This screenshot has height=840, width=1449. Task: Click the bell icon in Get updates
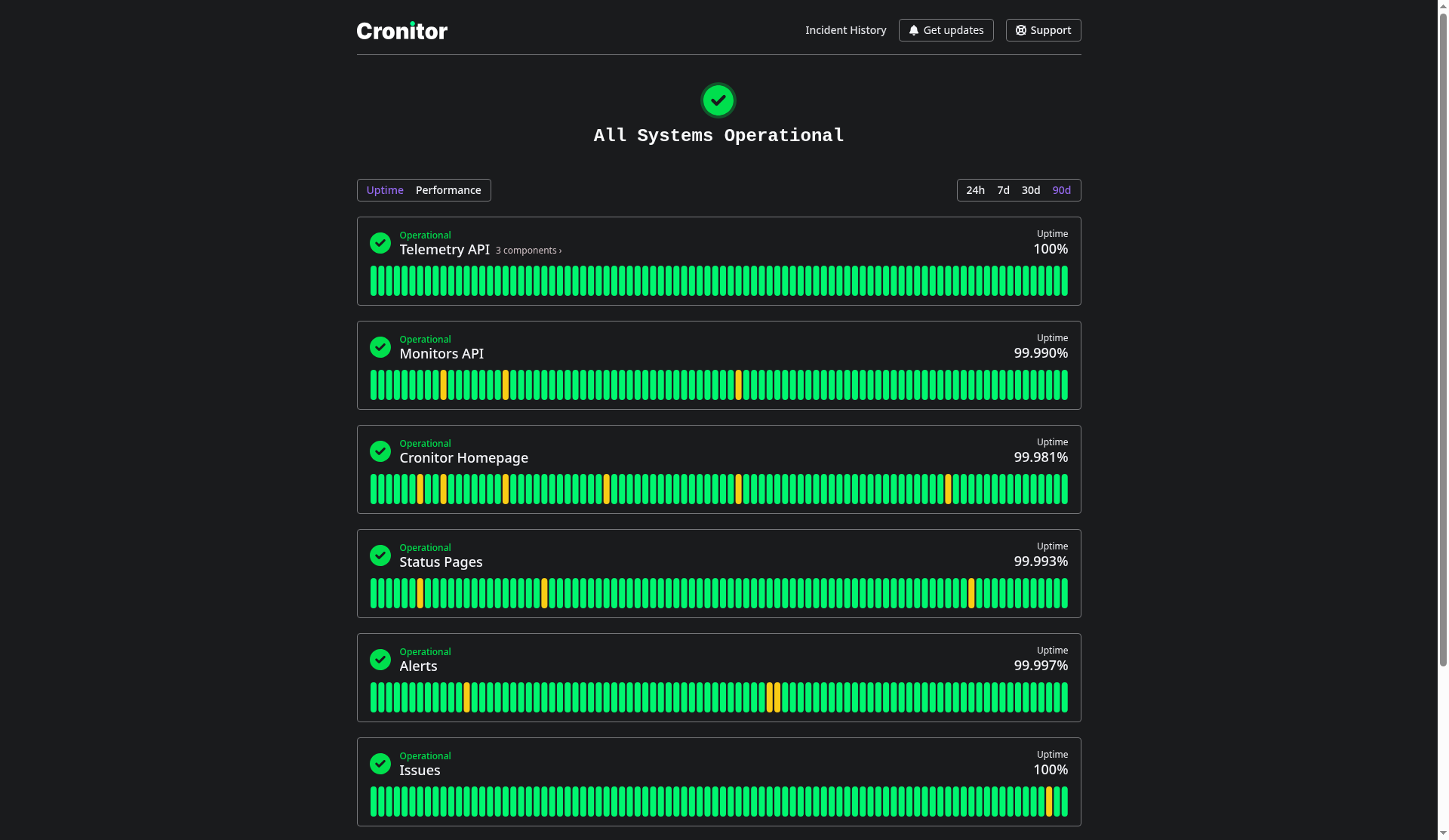[913, 30]
